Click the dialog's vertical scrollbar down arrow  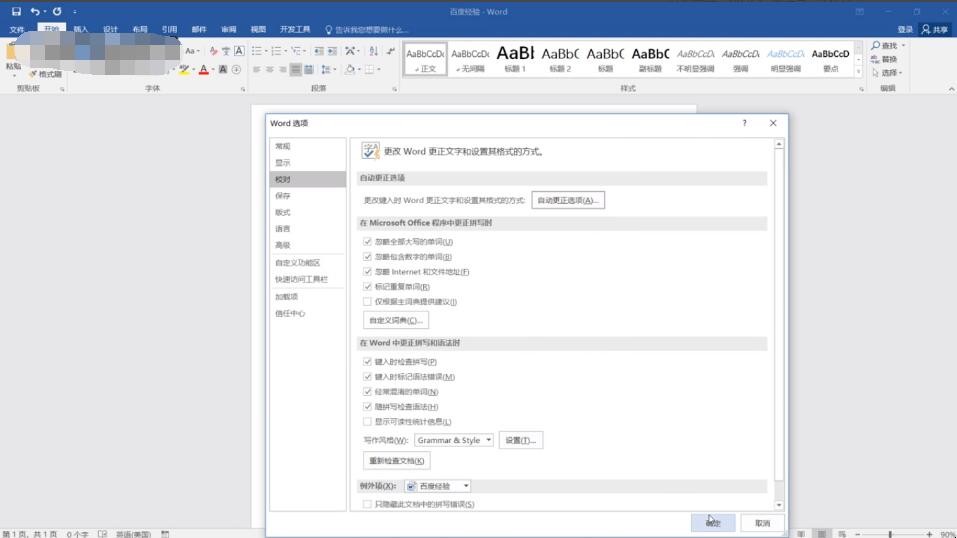779,506
